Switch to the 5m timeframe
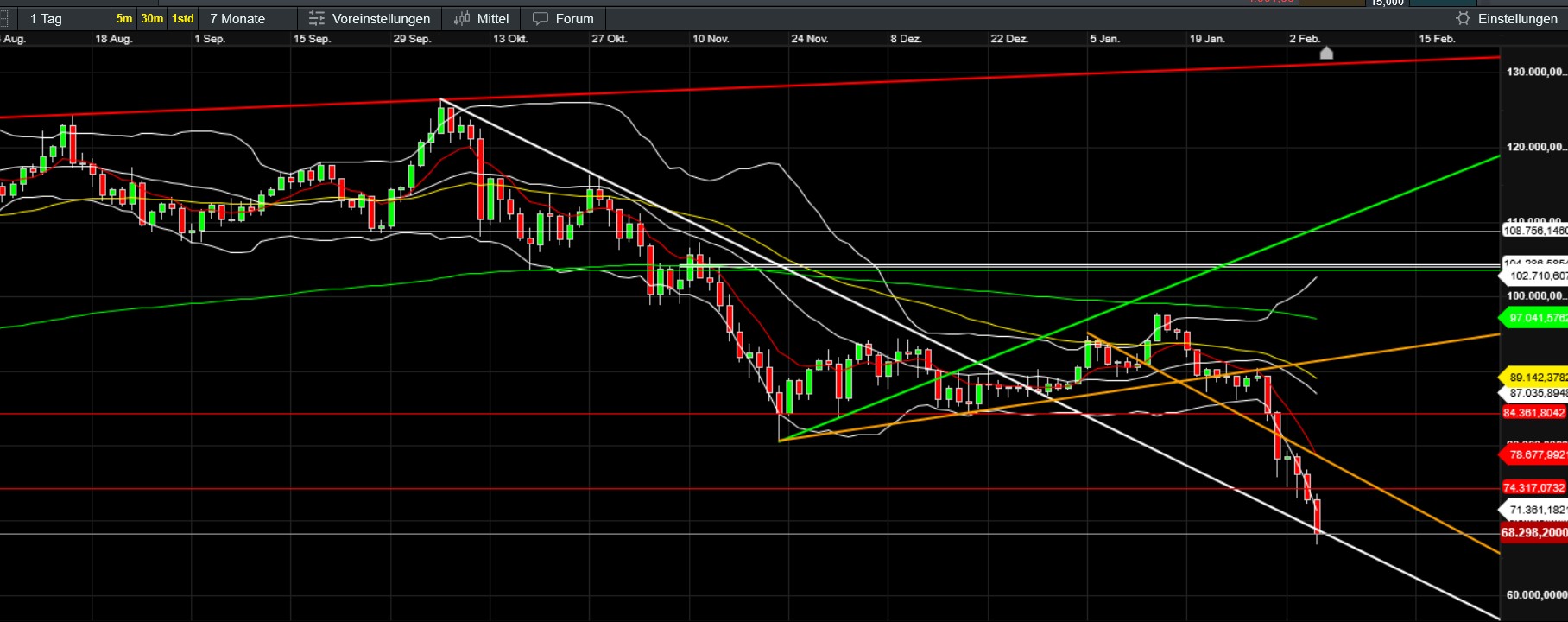Viewport: 1568px width, 622px height. coord(124,18)
